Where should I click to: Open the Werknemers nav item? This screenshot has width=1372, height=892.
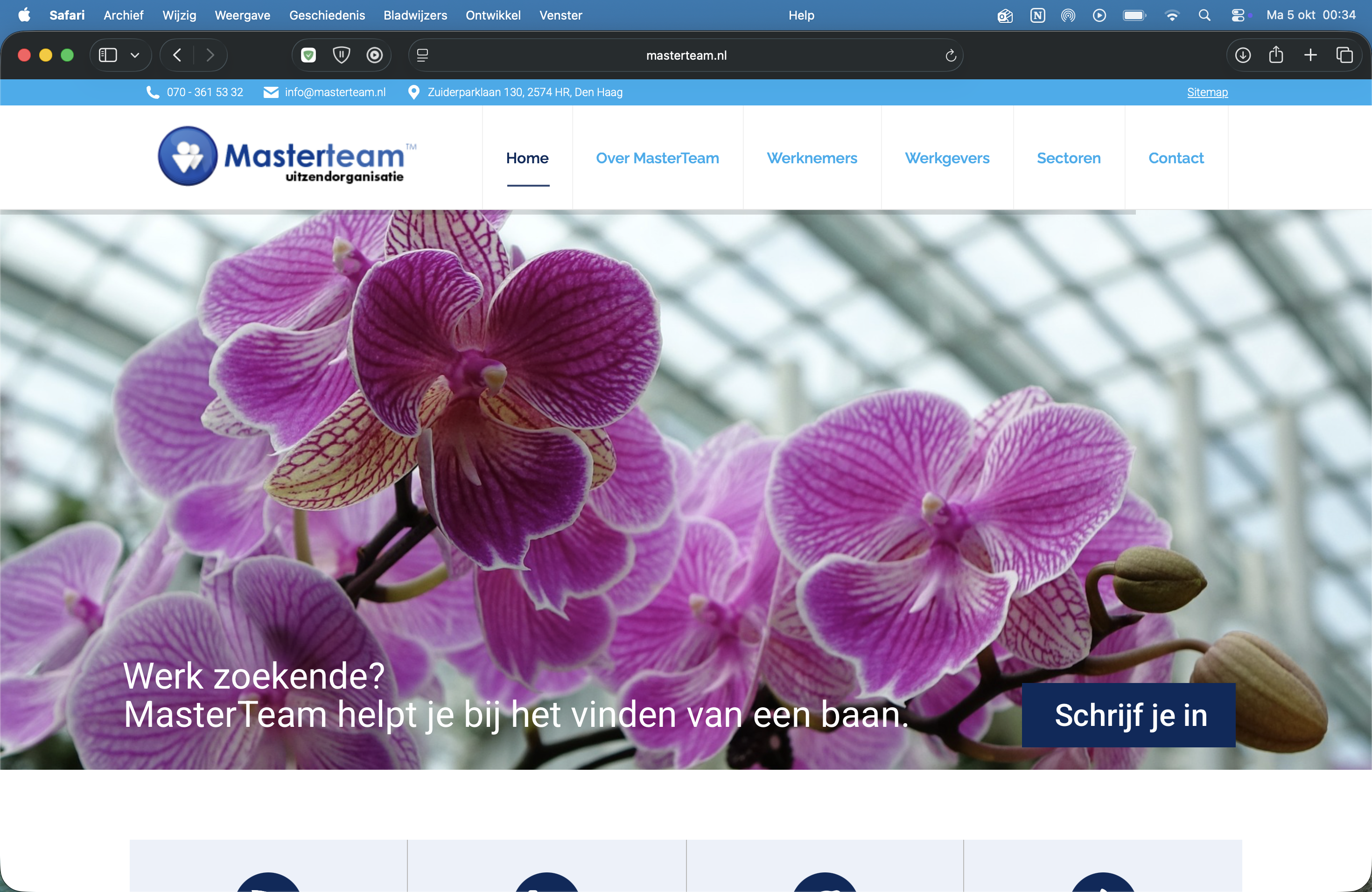pyautogui.click(x=812, y=158)
